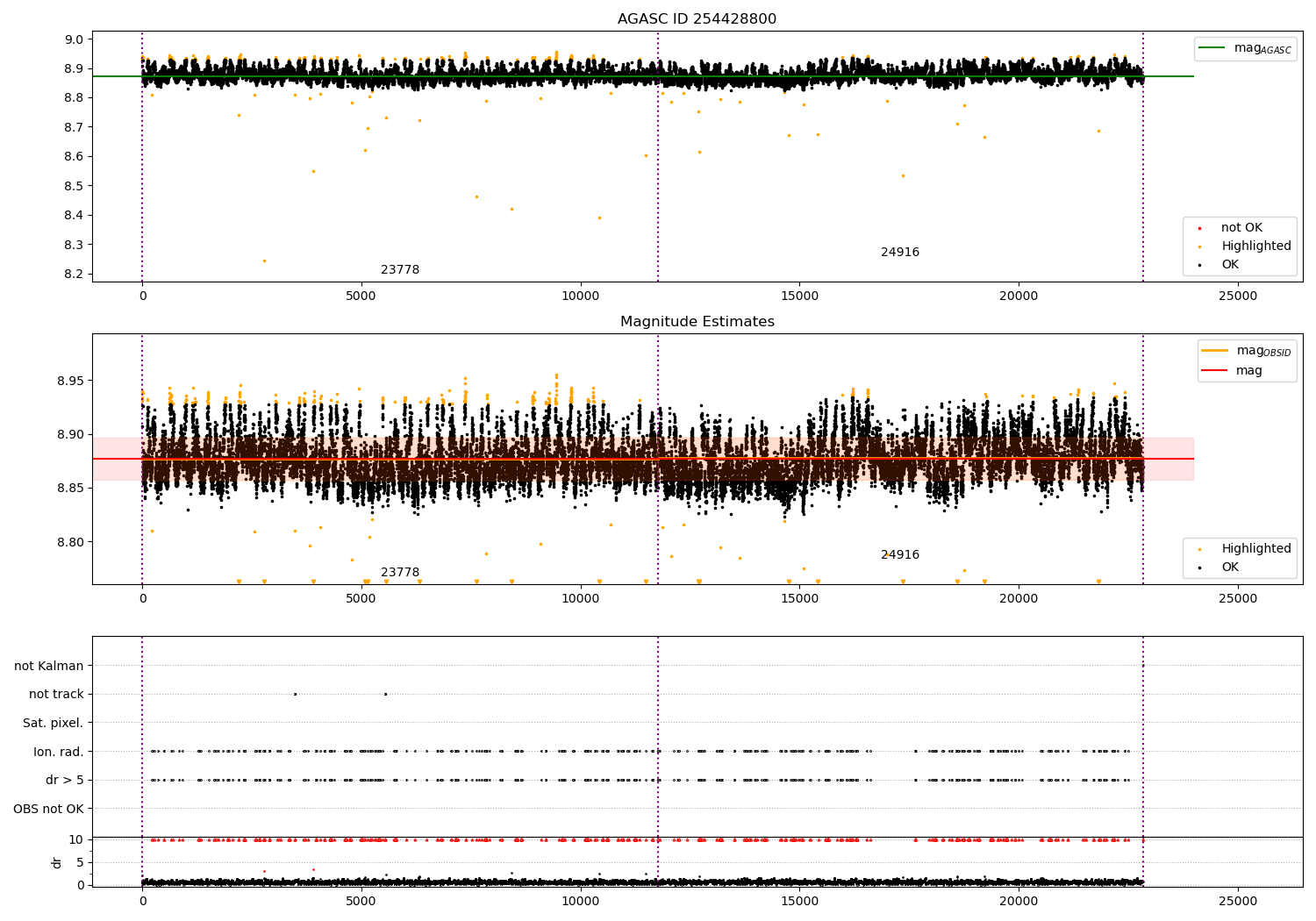Click the 'Ion. rad.' row label
Viewport: 1316px width, 921px height.
click(59, 752)
